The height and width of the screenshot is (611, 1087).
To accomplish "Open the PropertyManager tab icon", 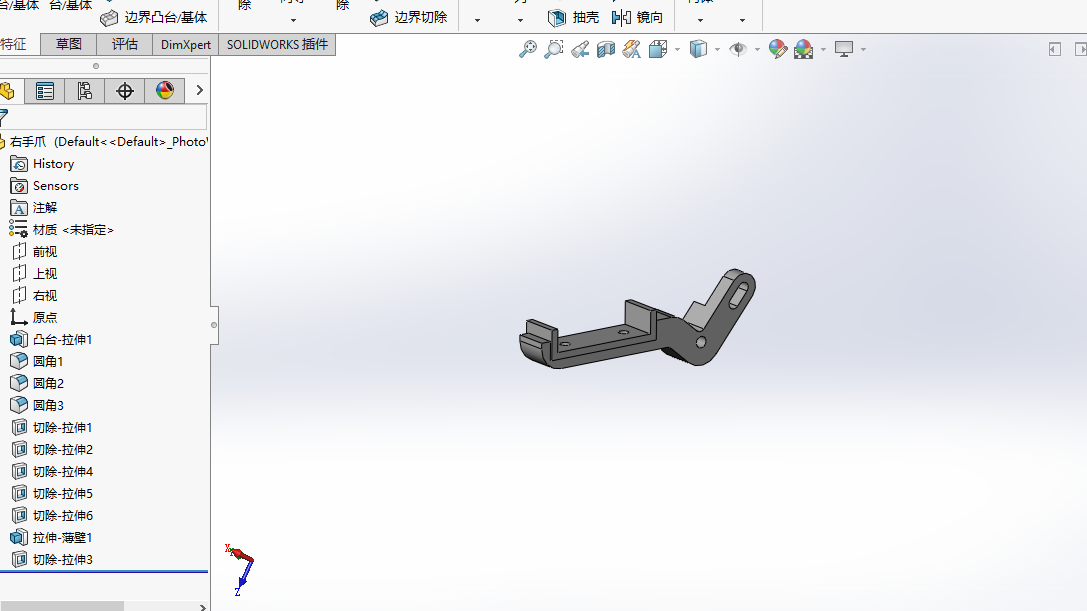I will [45, 91].
